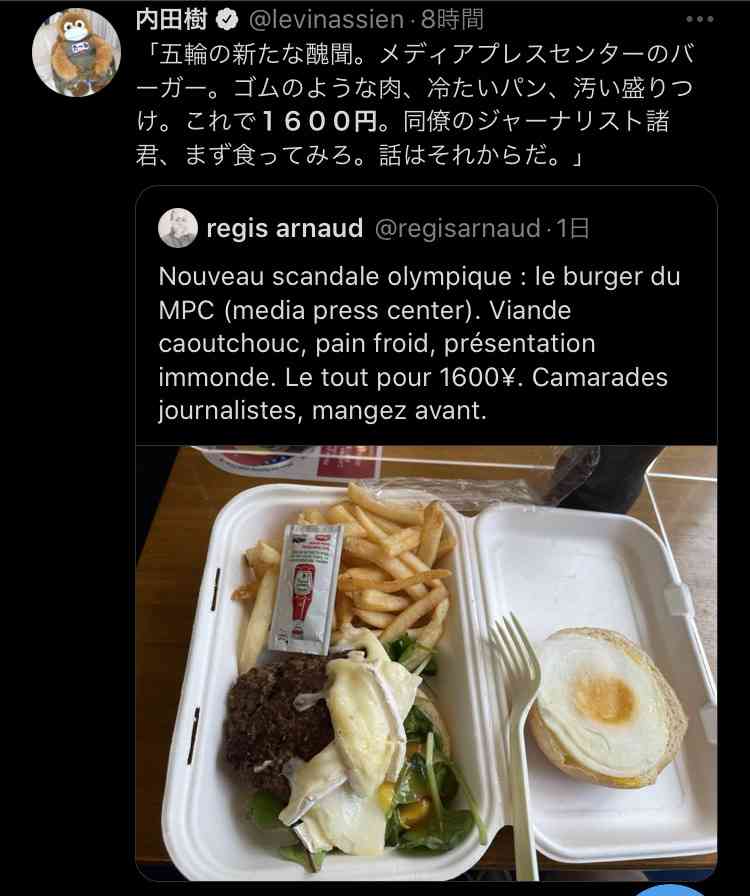This screenshot has height=896, width=750.
Task: Visit the @levinassien handle
Action: (x=326, y=20)
